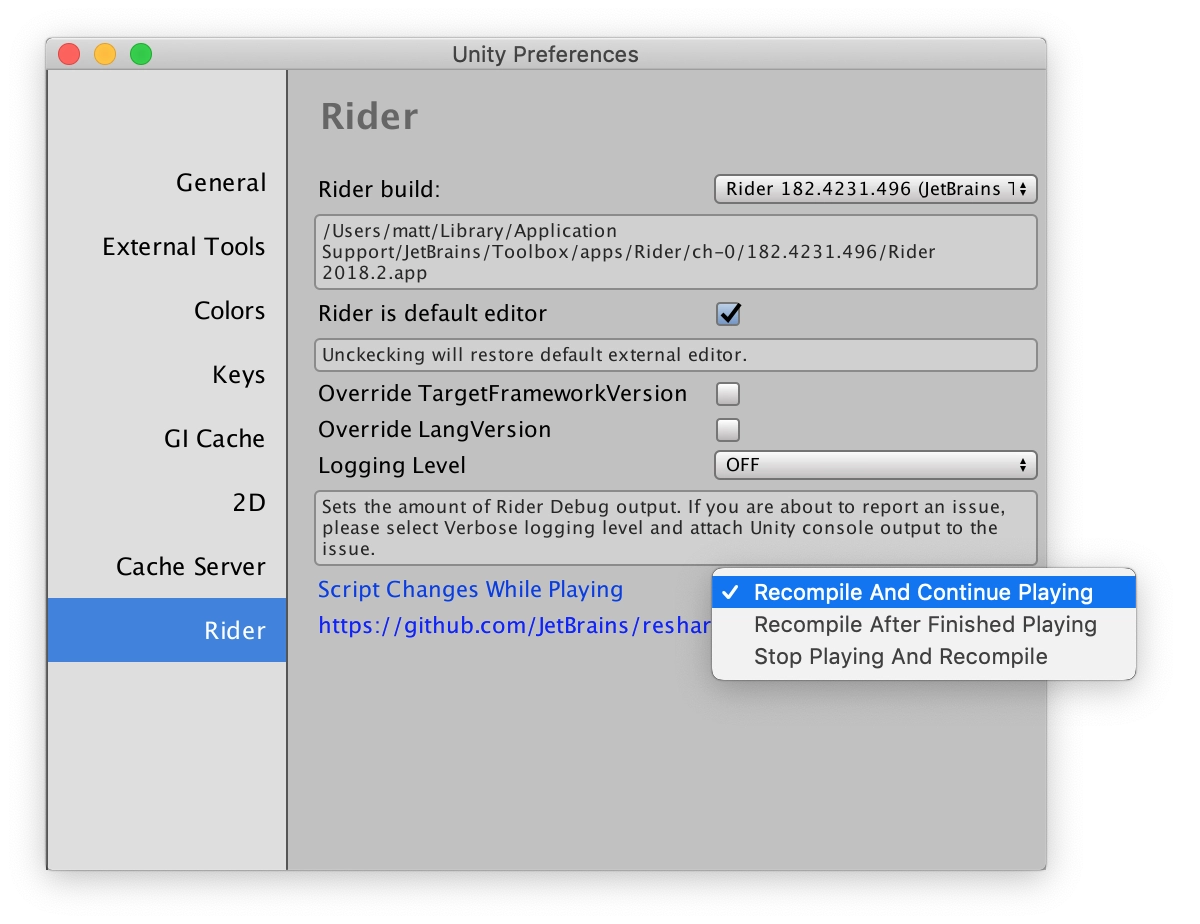Open the github.com/JetBrains link
The image size is (1200, 924).
pyautogui.click(x=515, y=626)
